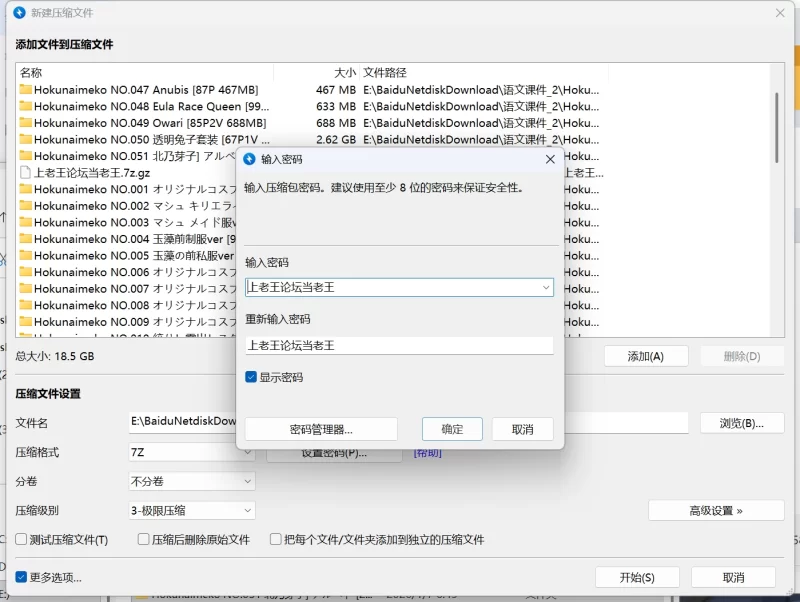
Task: Click the folder icon for Hokunaimeko NO.006
Action: coord(26,272)
